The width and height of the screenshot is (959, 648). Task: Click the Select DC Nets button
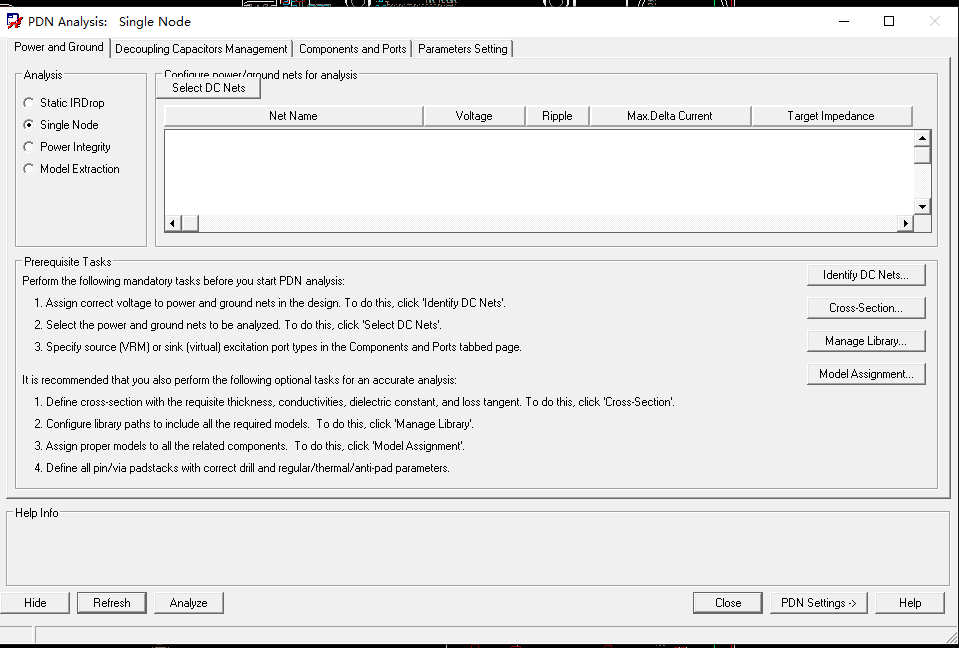pyautogui.click(x=207, y=87)
